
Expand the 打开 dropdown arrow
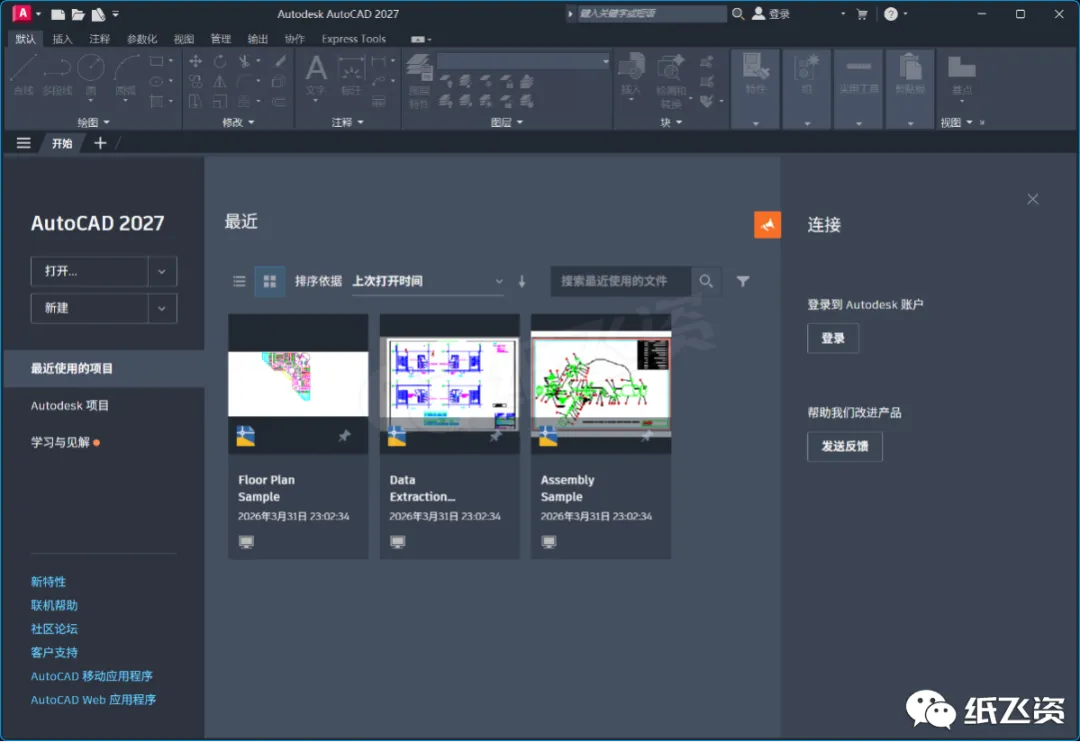pyautogui.click(x=162, y=271)
